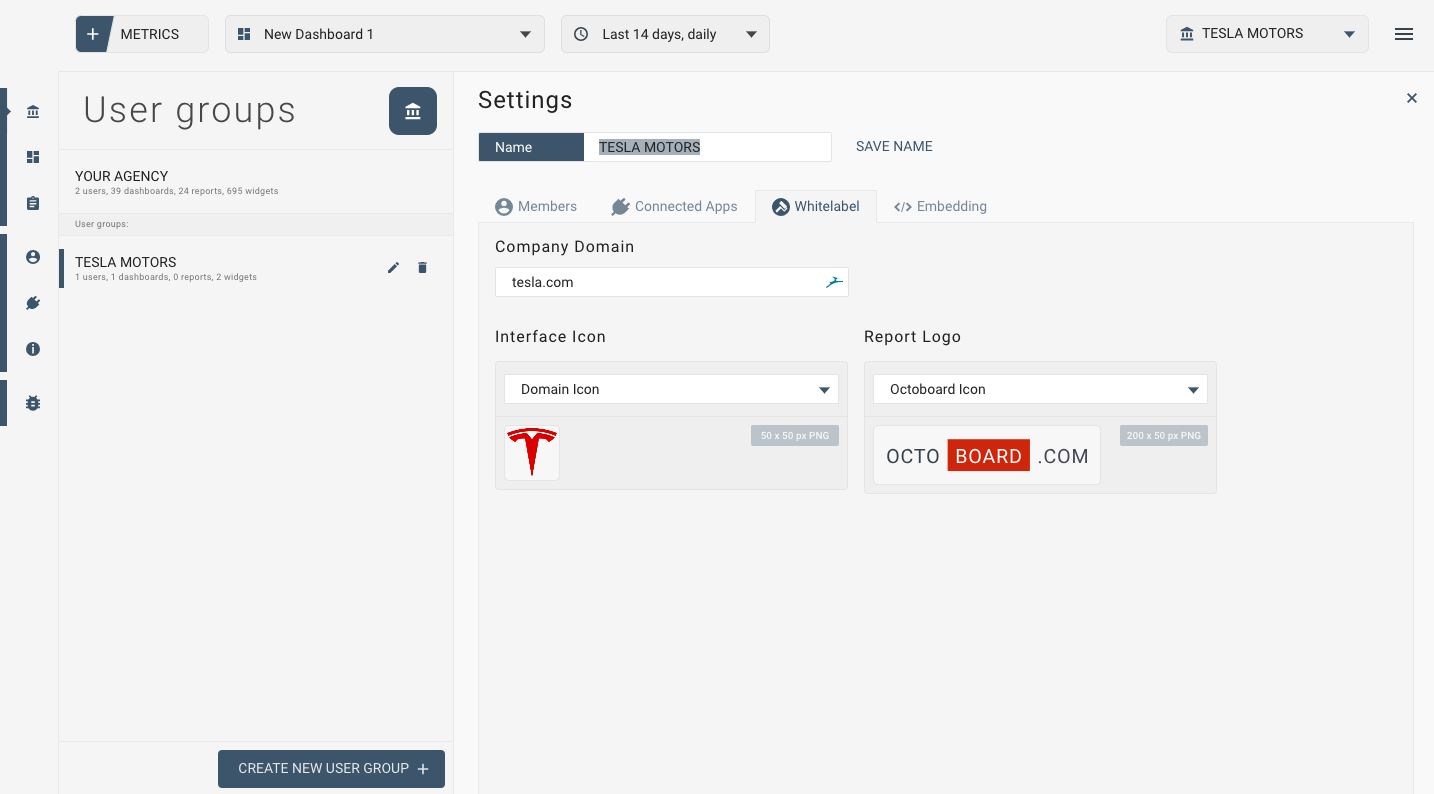Click the Company Domain field with tesla.com
The width and height of the screenshot is (1434, 794).
point(672,282)
